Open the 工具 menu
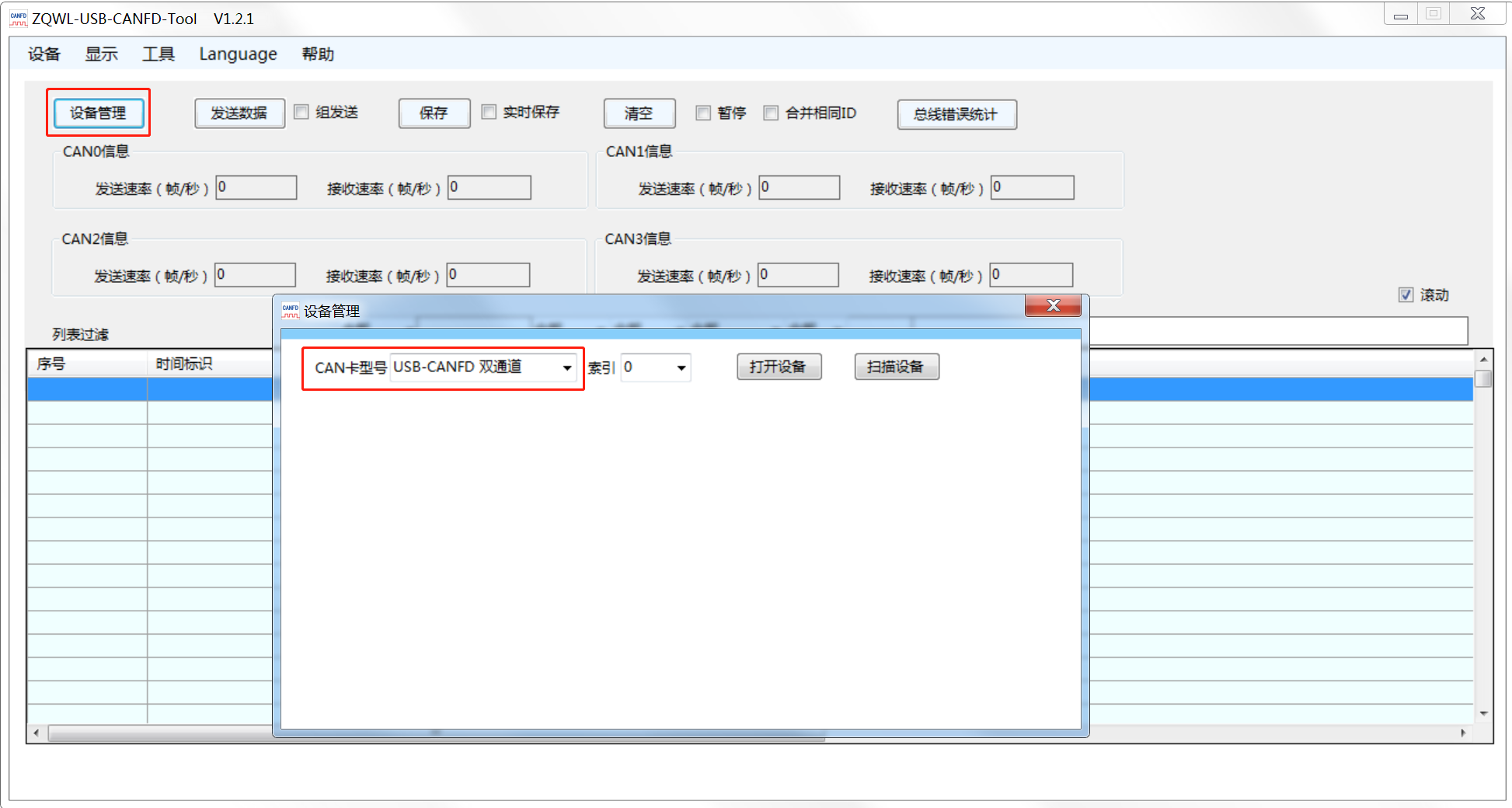The height and width of the screenshot is (808, 1512). 159,54
